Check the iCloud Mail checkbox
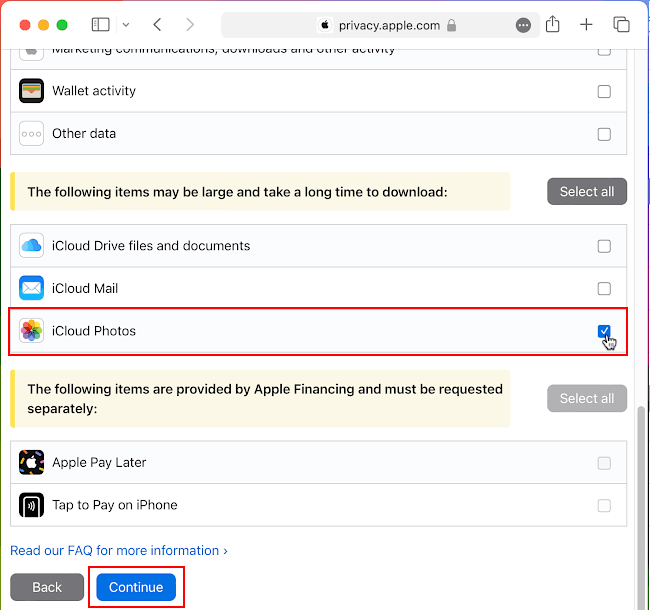 pos(604,288)
